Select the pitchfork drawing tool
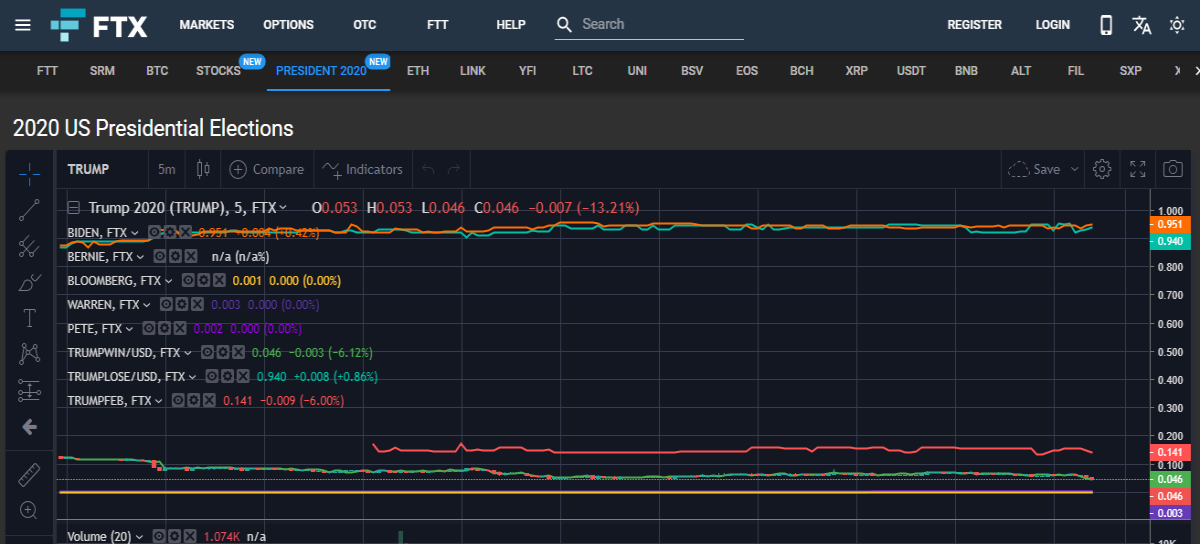 29,246
